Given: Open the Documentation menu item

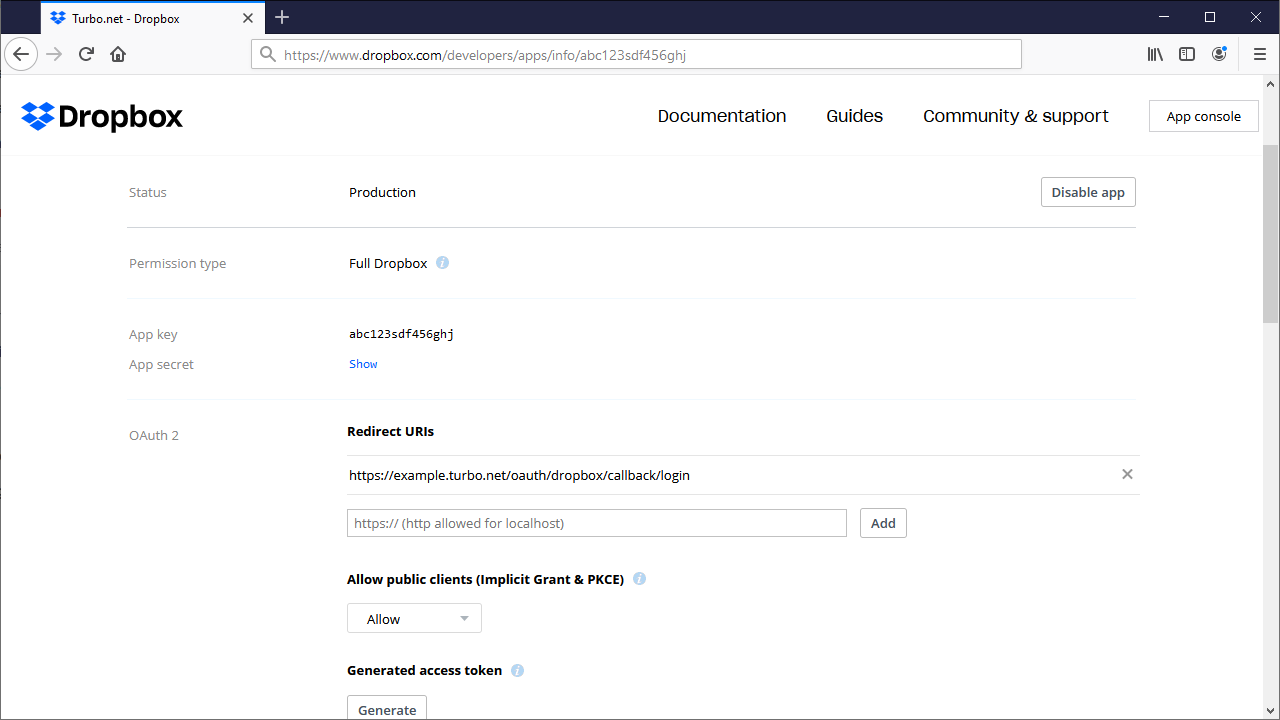Looking at the screenshot, I should tap(721, 116).
